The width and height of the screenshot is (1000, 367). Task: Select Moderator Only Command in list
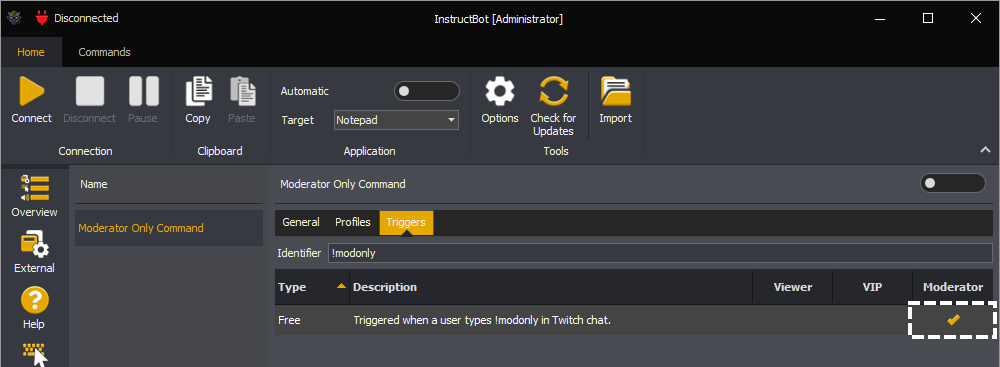click(169, 228)
